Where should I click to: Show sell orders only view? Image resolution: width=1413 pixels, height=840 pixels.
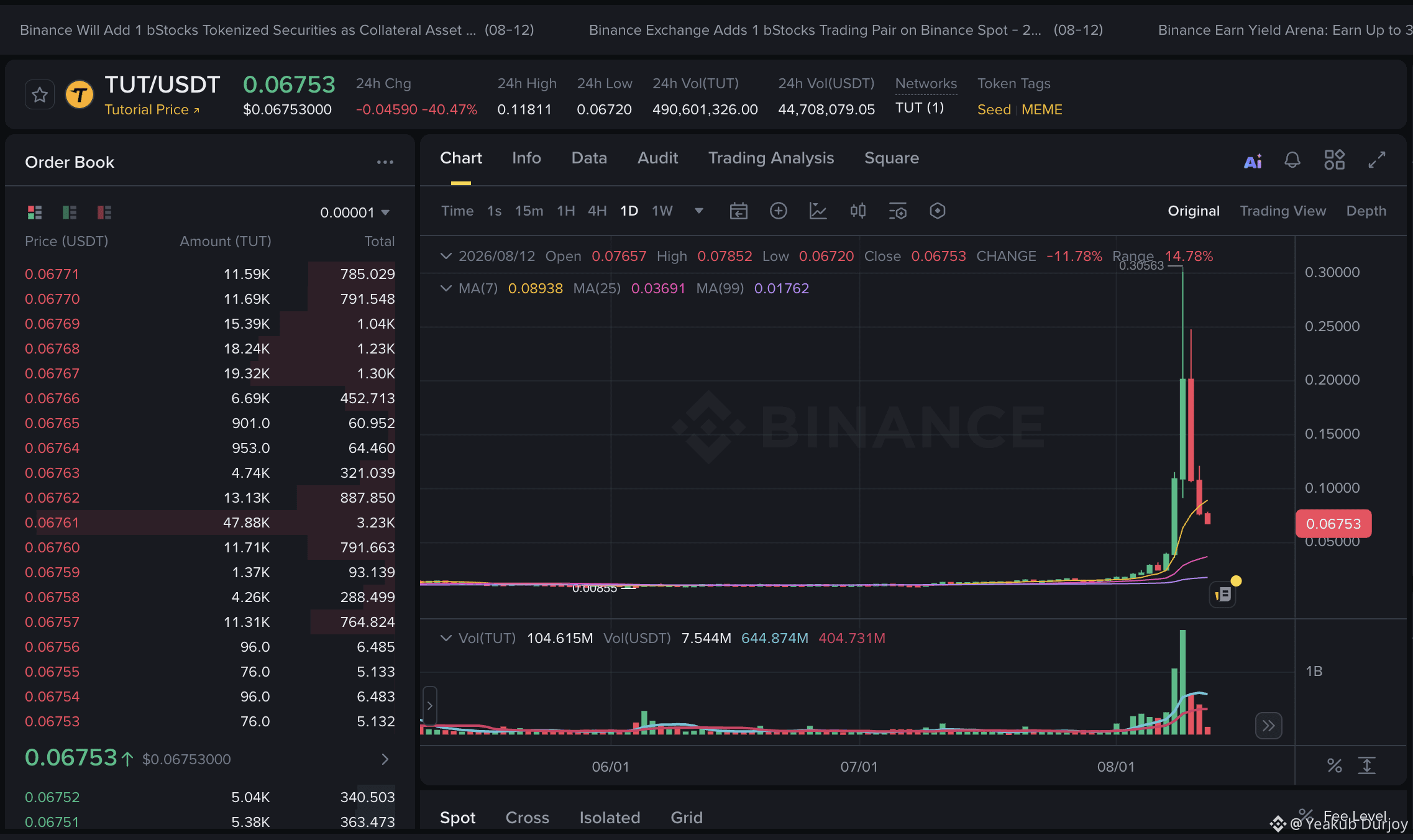pyautogui.click(x=104, y=212)
